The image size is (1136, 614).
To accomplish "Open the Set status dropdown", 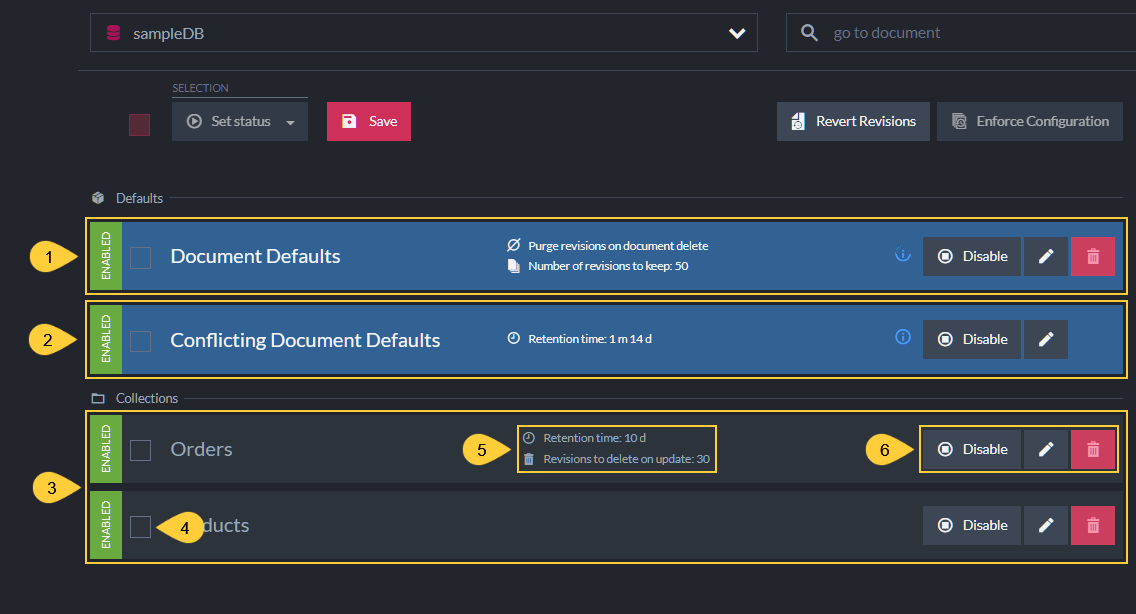I will 240,122.
